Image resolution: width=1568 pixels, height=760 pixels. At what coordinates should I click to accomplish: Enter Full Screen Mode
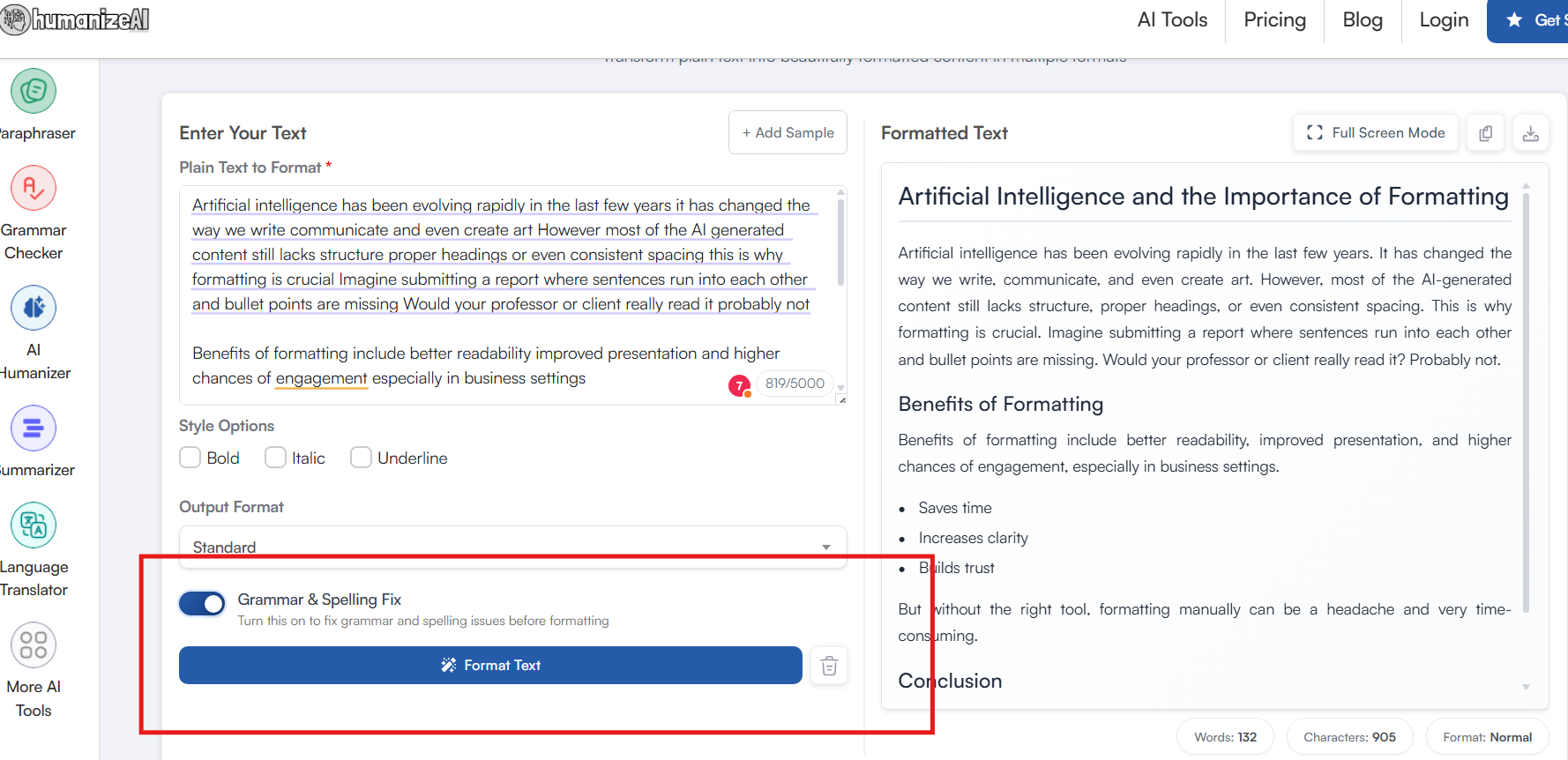pos(1375,133)
